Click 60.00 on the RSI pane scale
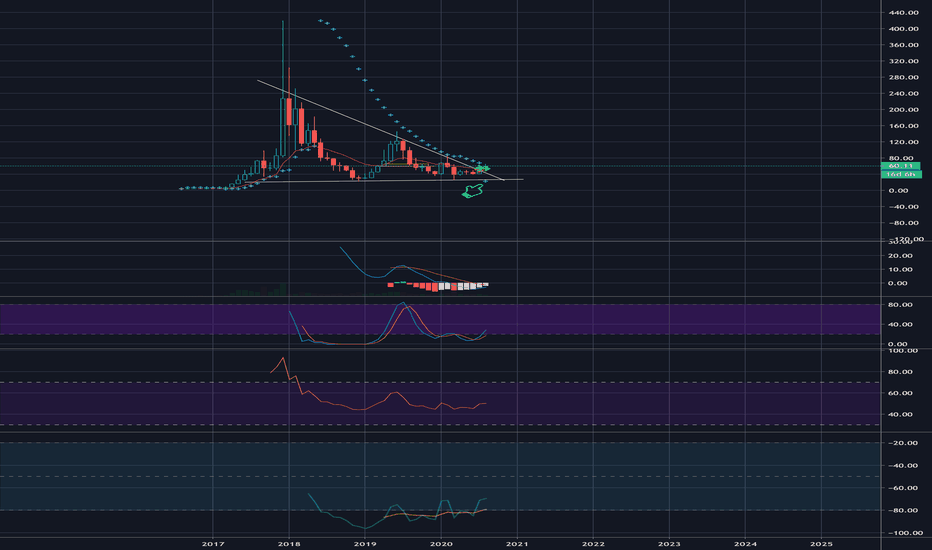Image resolution: width=932 pixels, height=550 pixels. pos(900,393)
